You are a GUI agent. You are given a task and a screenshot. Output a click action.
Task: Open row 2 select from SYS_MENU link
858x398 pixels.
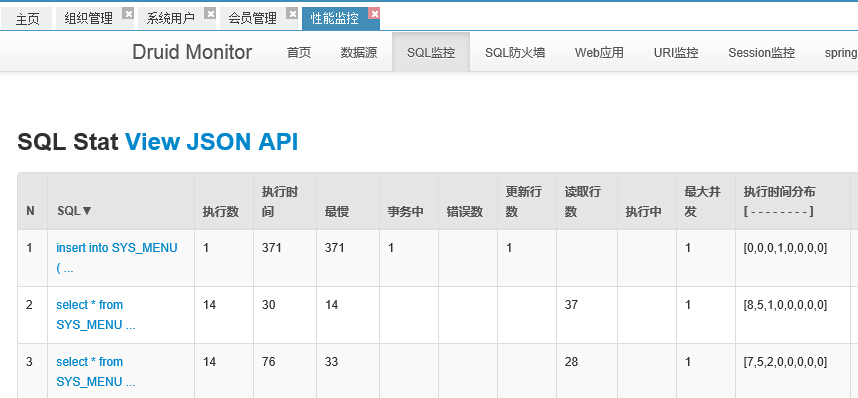coord(96,315)
